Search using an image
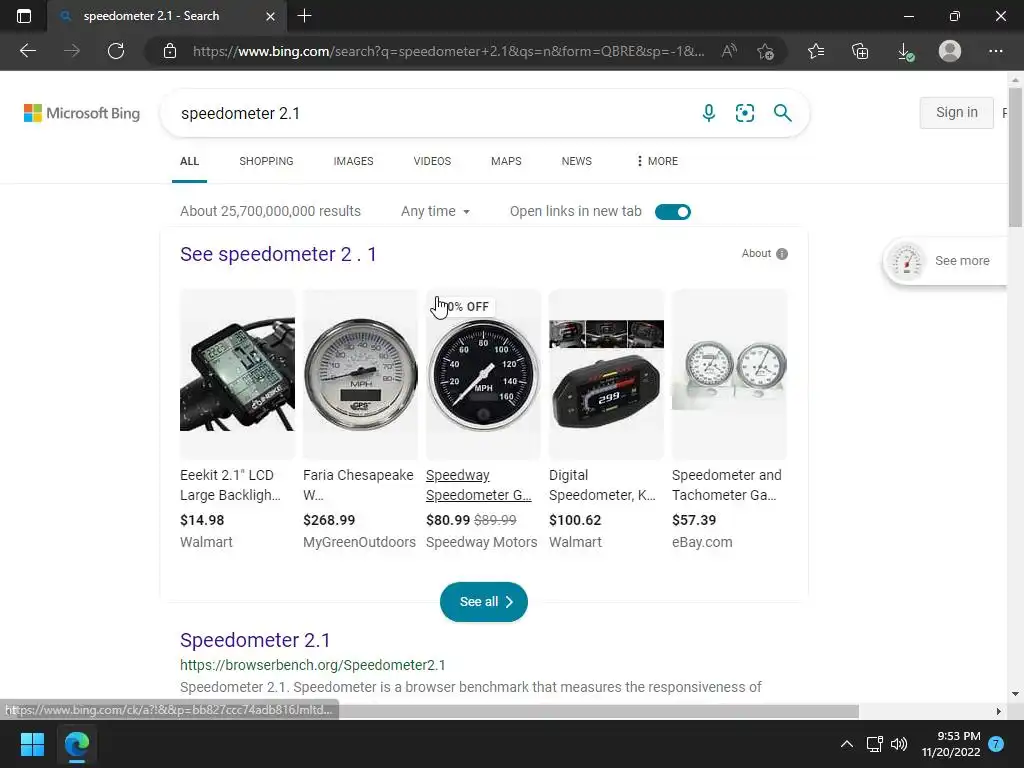The width and height of the screenshot is (1024, 768). [x=744, y=113]
